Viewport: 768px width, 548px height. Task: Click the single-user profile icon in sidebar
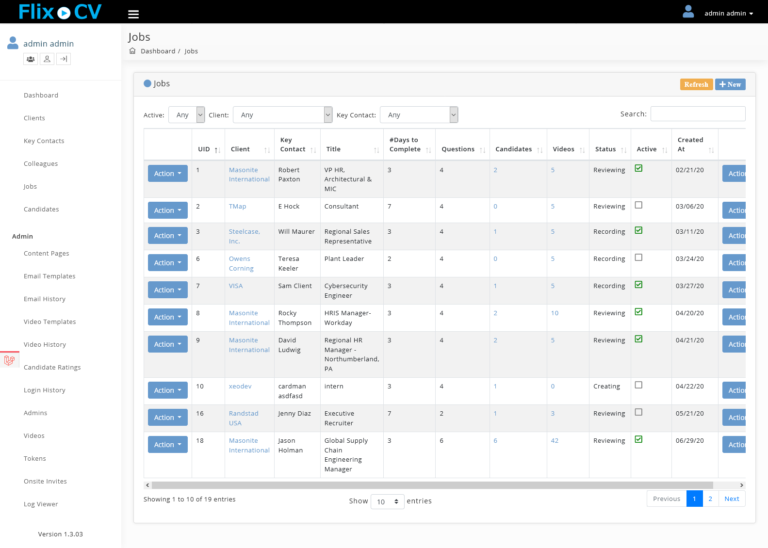click(47, 59)
